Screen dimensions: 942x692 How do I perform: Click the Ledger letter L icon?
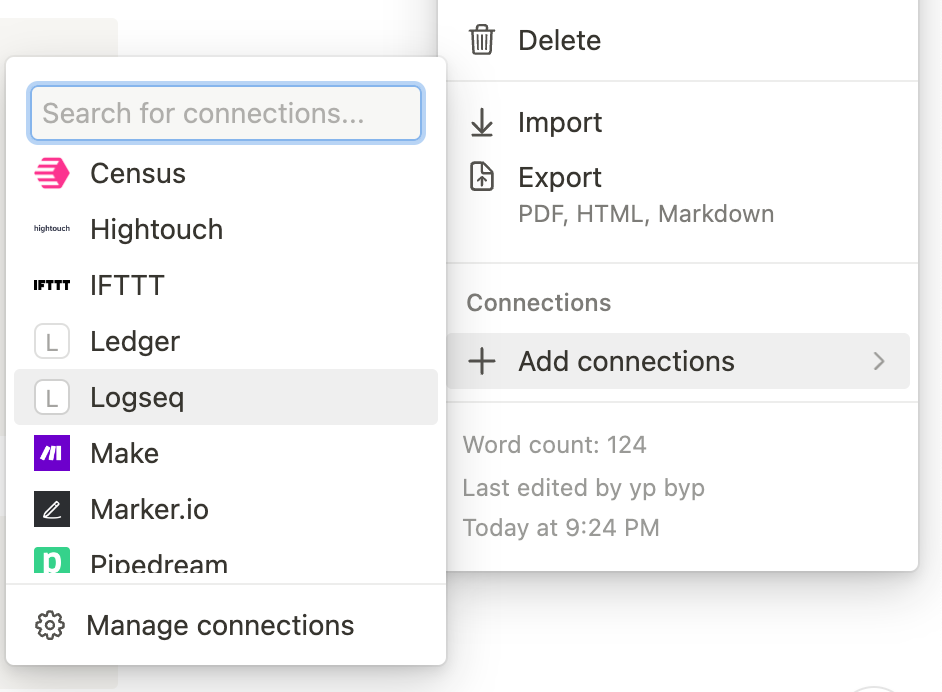tap(52, 341)
